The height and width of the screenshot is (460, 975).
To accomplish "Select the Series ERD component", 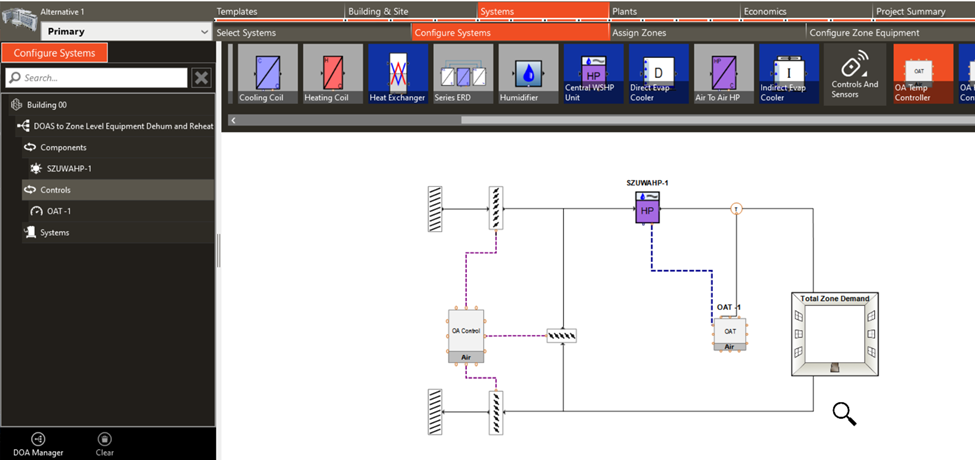I will click(463, 73).
